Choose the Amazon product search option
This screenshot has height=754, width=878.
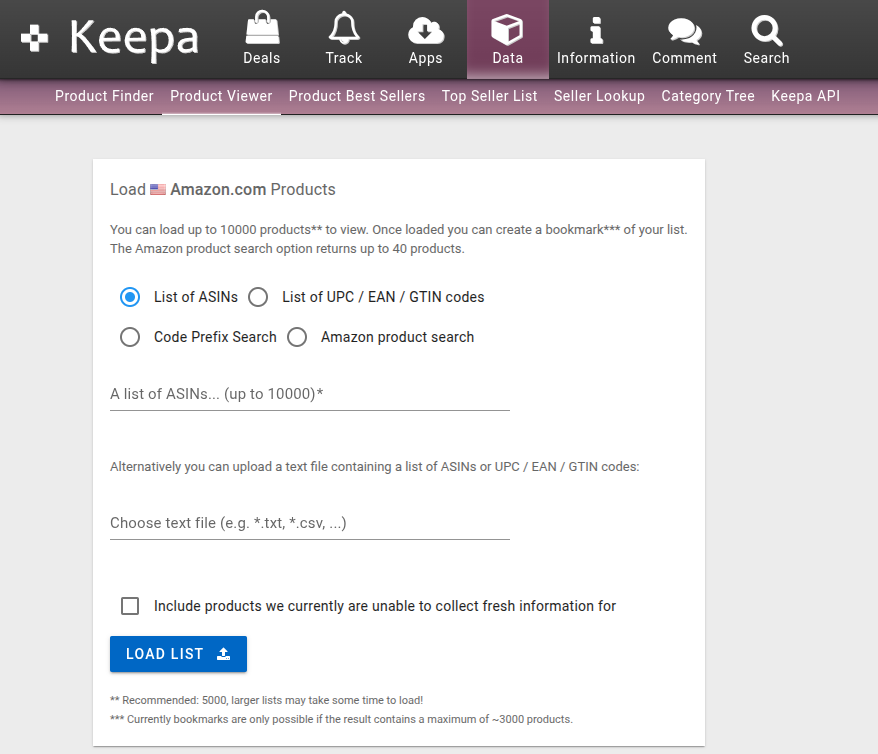click(x=297, y=337)
